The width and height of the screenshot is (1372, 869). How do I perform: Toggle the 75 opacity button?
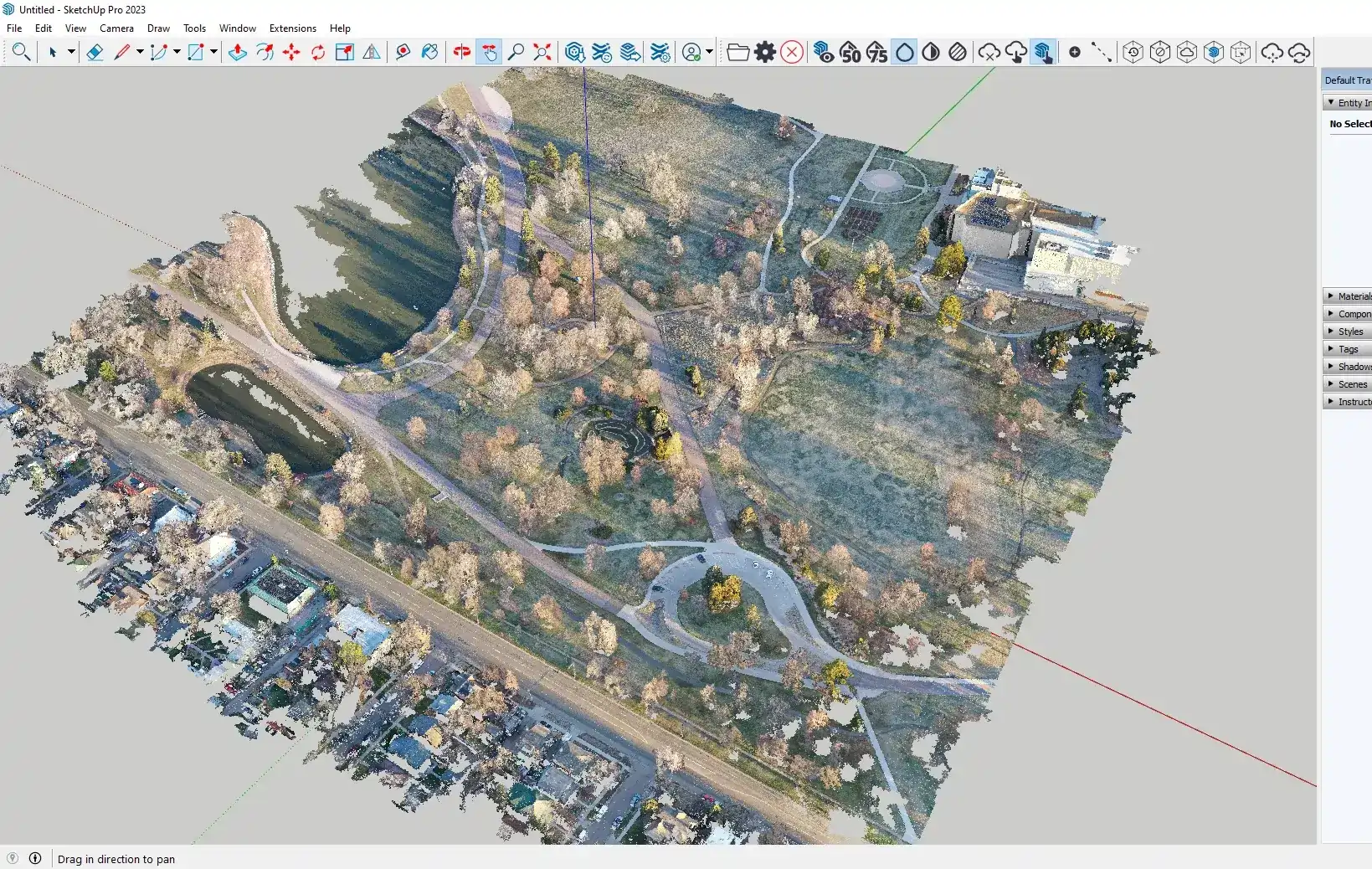tap(876, 52)
